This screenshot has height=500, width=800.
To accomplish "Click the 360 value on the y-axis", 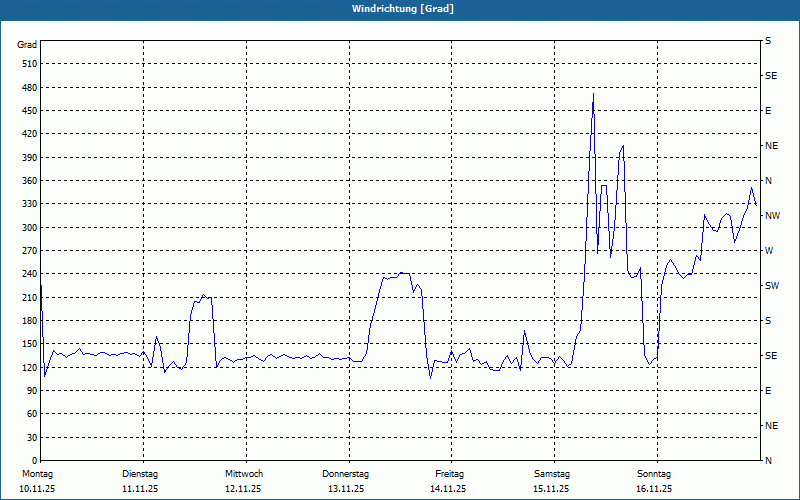I will click(x=28, y=181).
